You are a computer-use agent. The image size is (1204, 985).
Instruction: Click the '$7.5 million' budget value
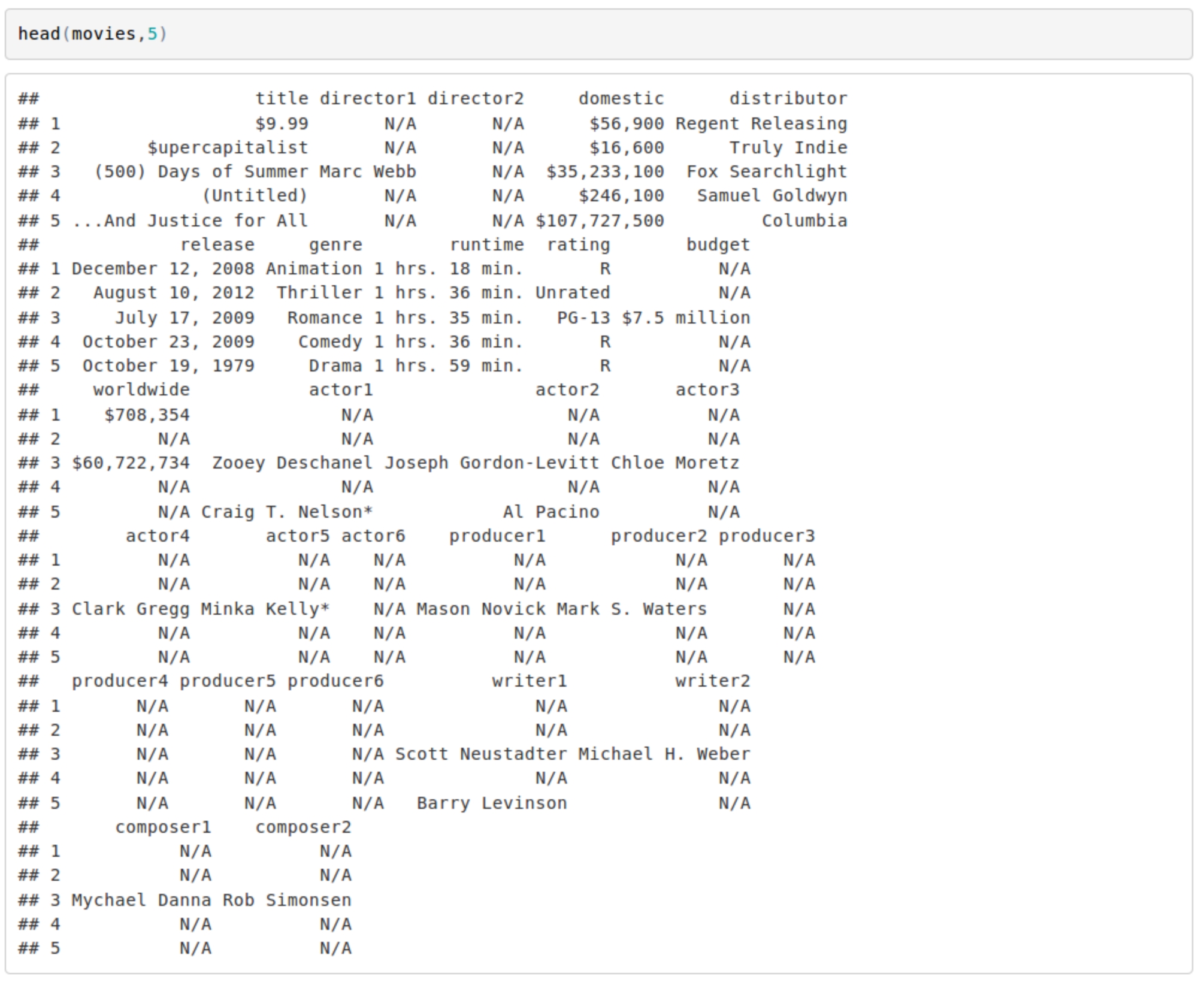(686, 318)
